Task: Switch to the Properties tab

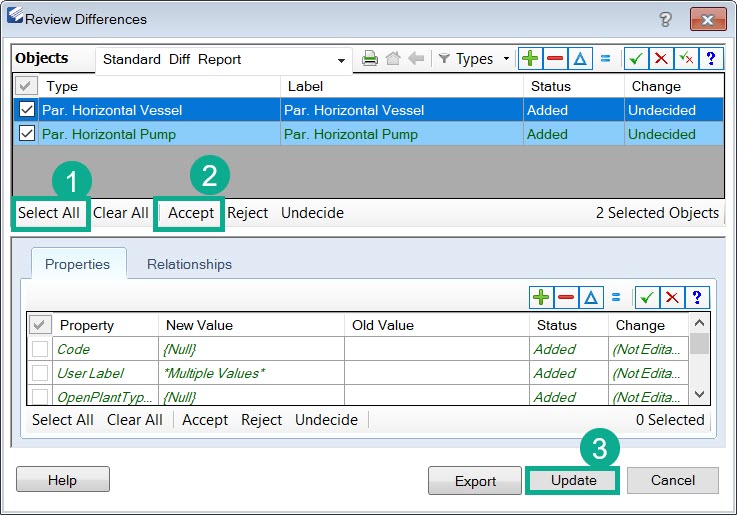Action: point(78,264)
